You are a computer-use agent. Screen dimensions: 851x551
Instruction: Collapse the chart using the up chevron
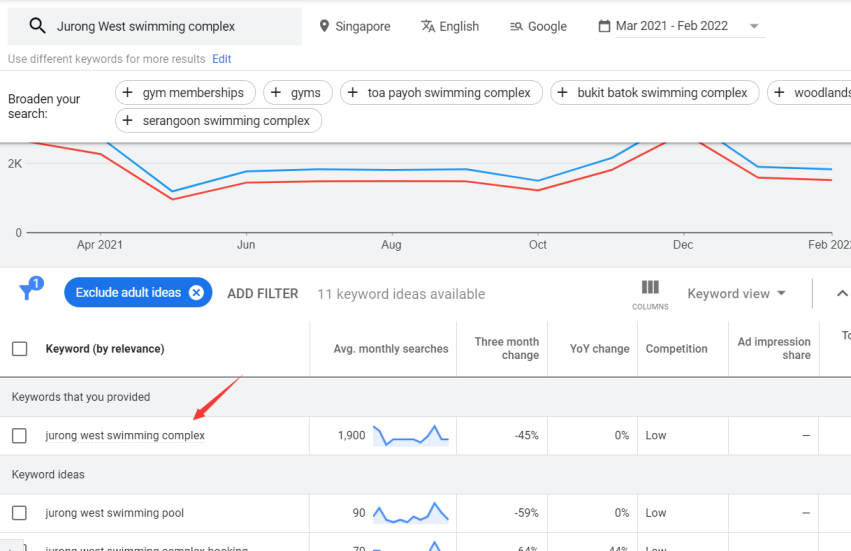pos(842,294)
